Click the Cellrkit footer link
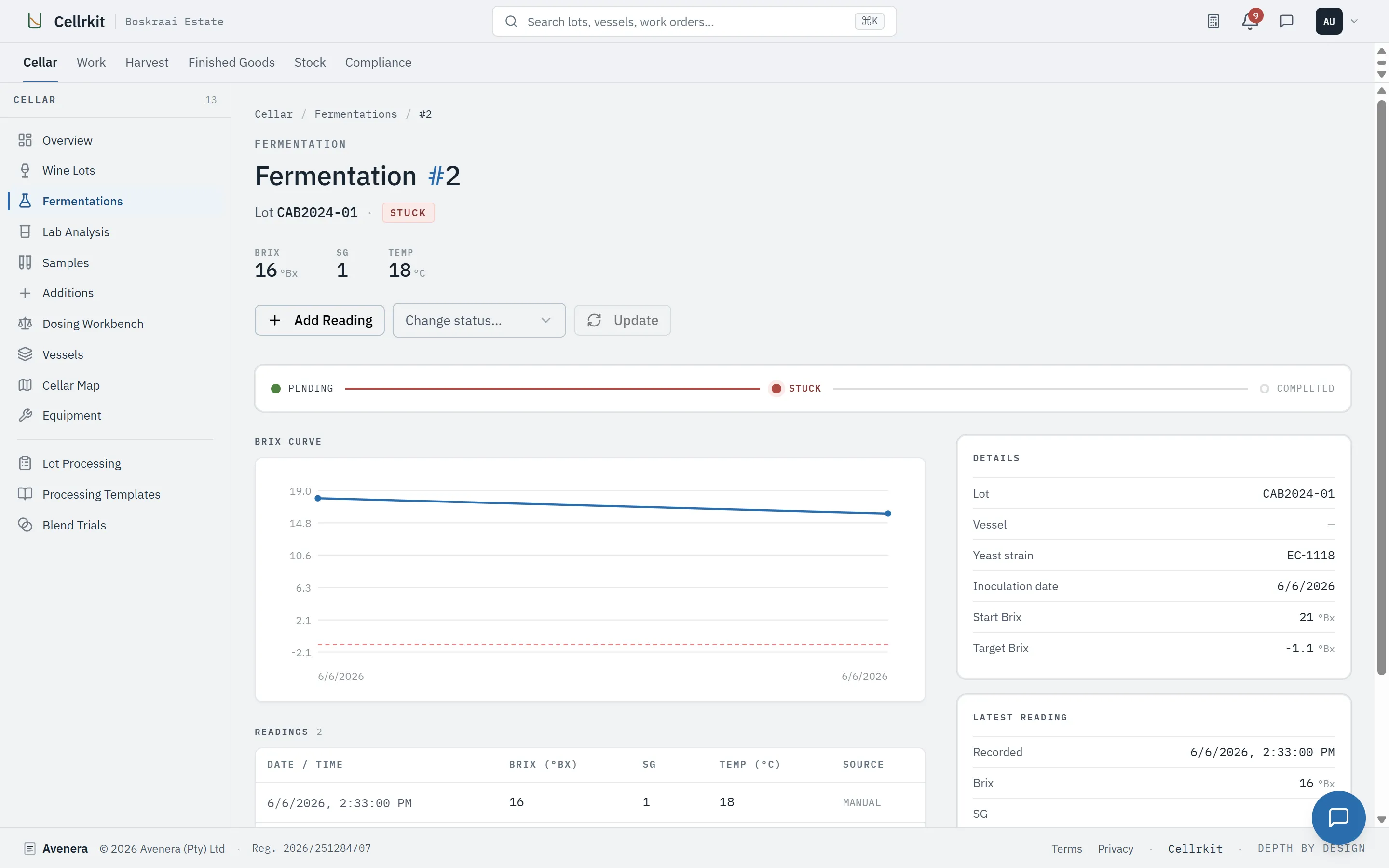 point(1195,849)
